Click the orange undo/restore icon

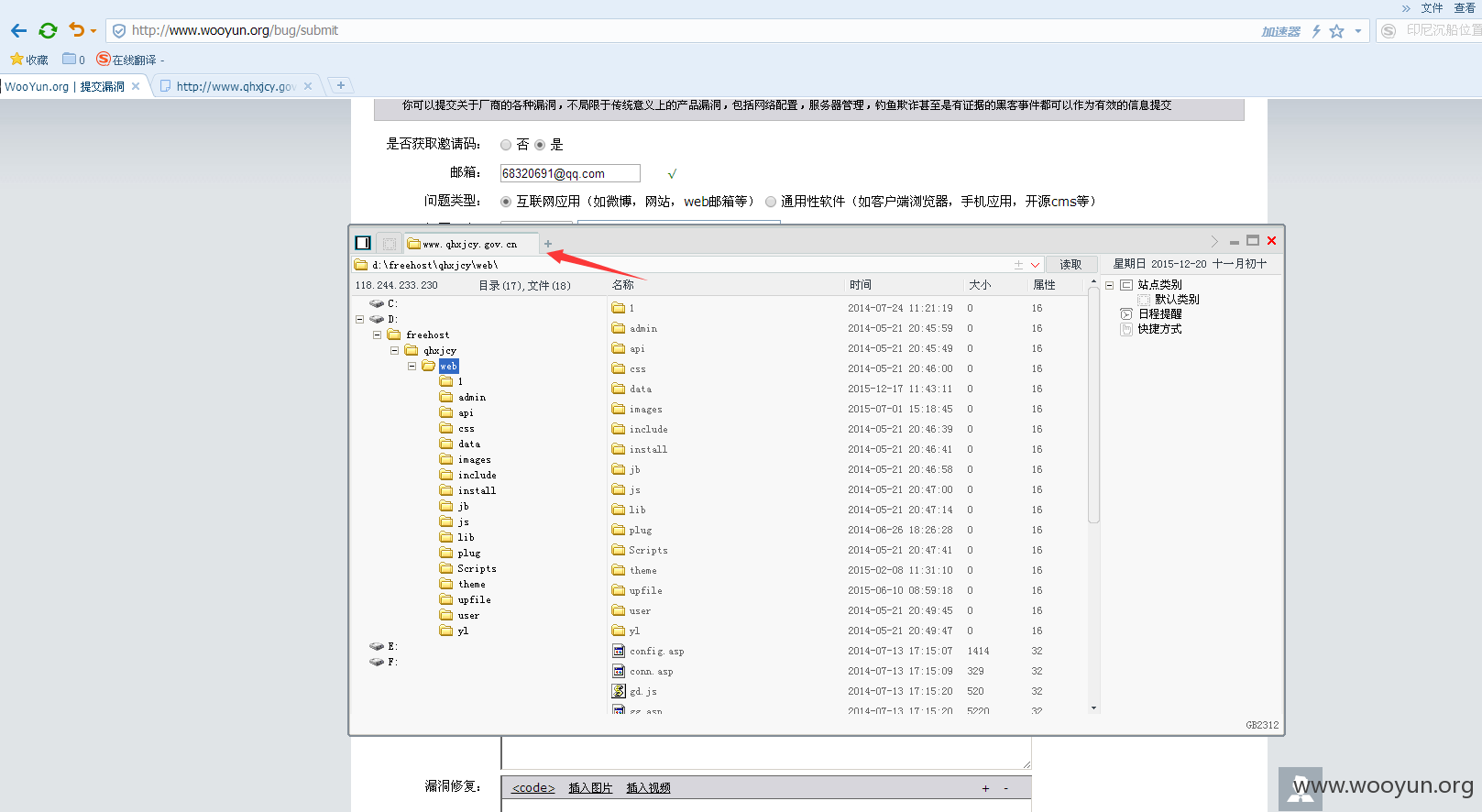pos(77,30)
